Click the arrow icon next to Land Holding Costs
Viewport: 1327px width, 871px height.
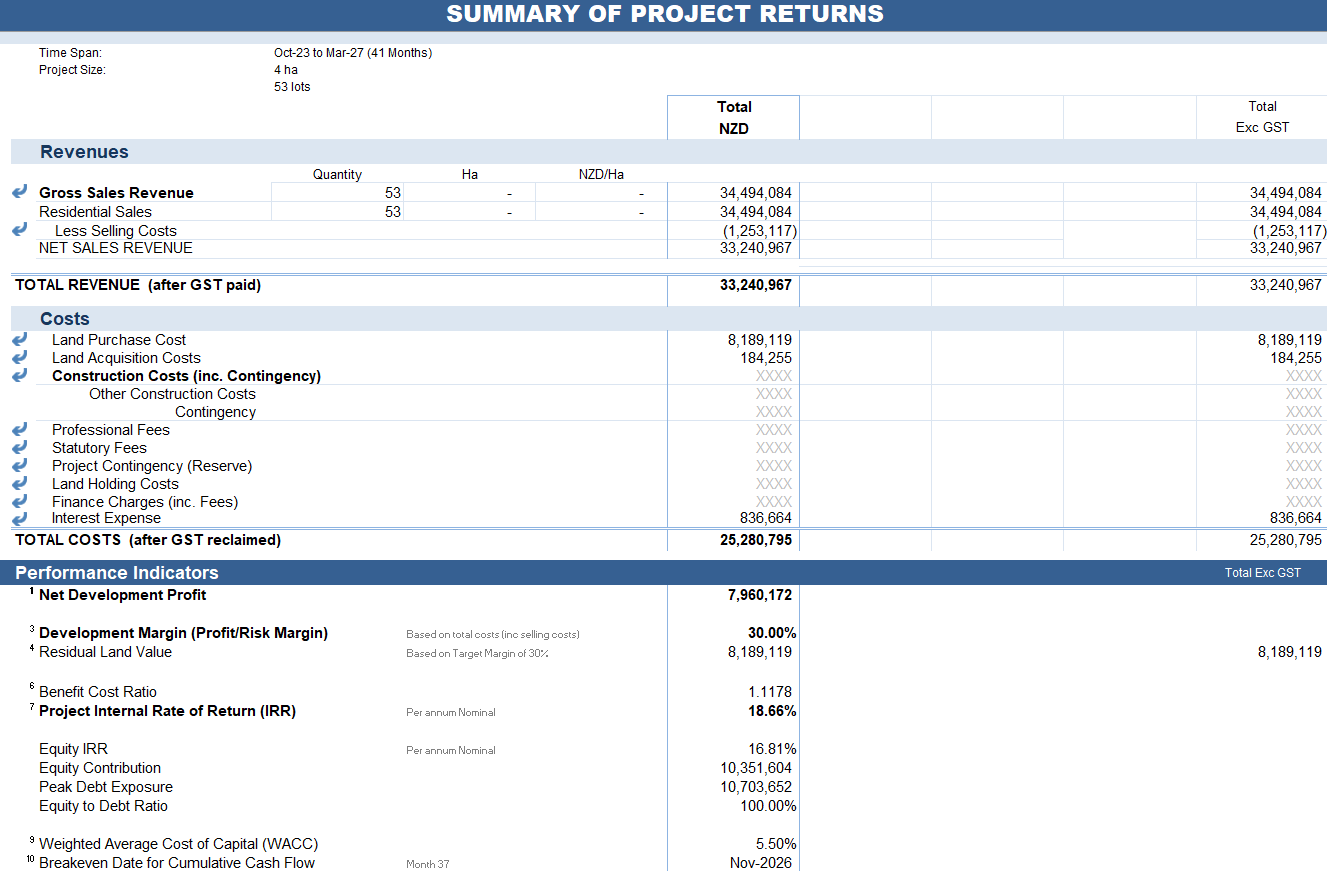point(20,484)
